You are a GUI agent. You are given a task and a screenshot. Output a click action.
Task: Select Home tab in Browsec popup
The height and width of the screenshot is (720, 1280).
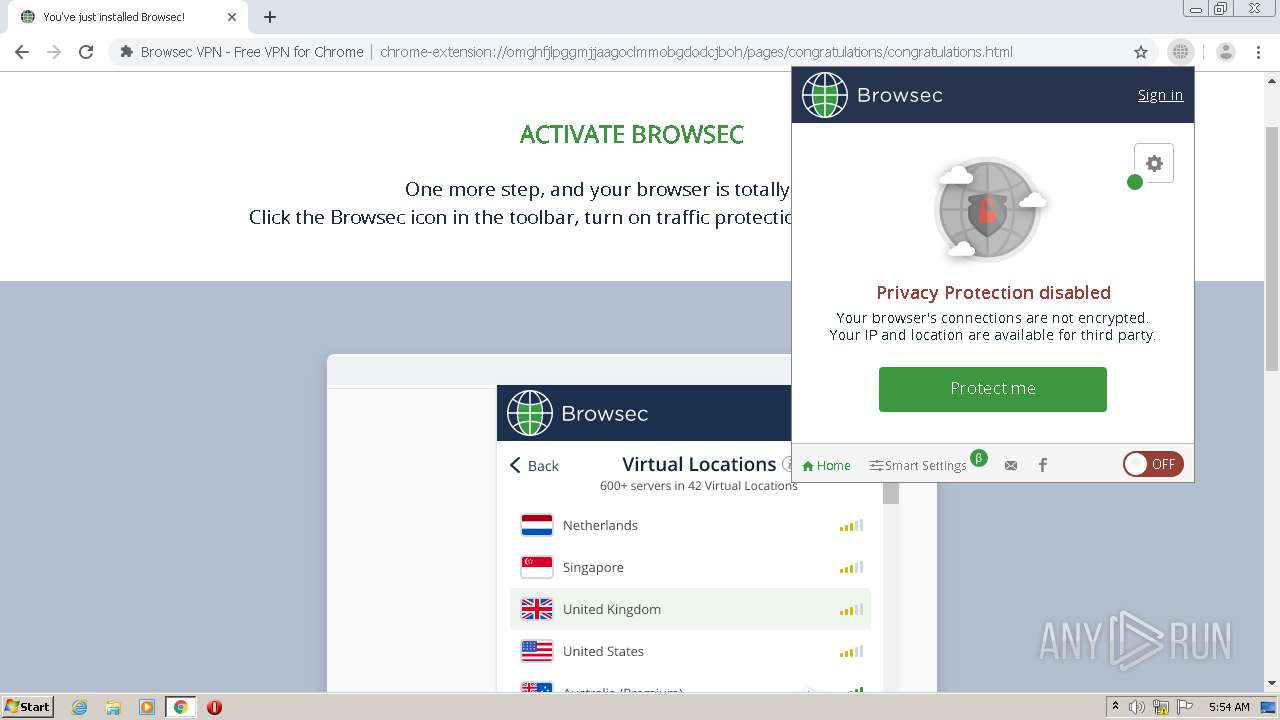[826, 465]
